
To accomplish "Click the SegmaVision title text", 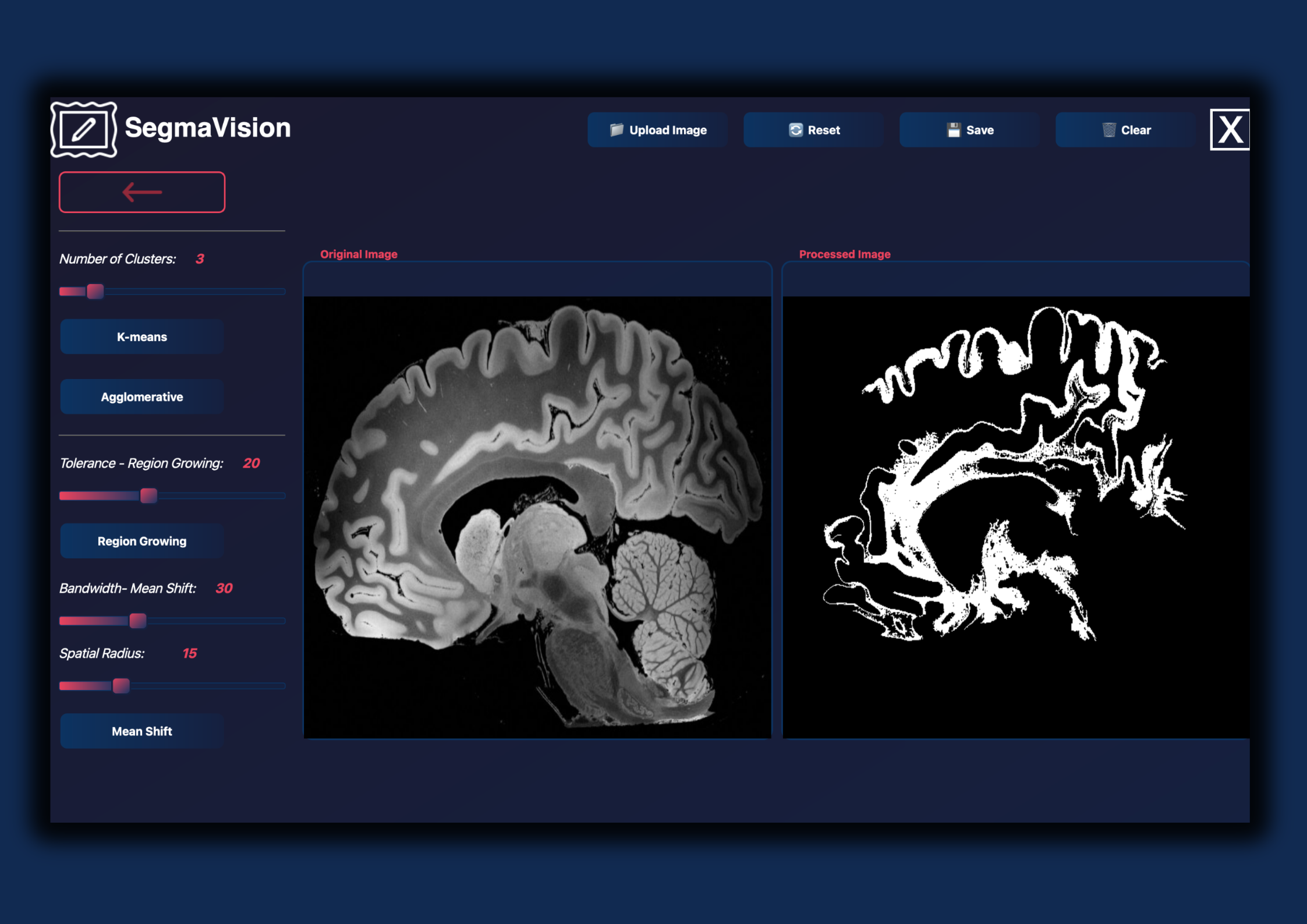I will tap(208, 128).
